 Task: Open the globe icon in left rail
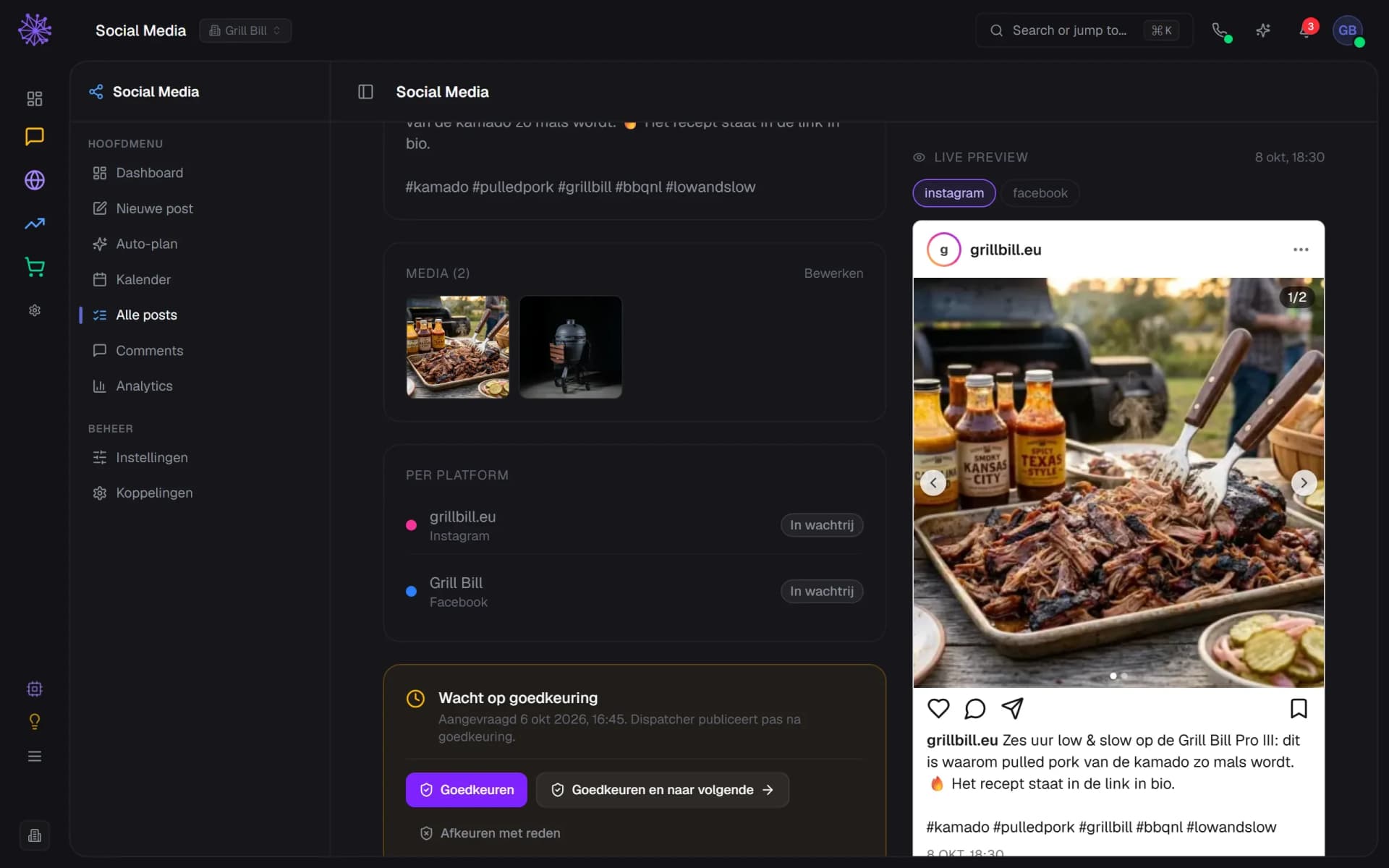(x=35, y=180)
